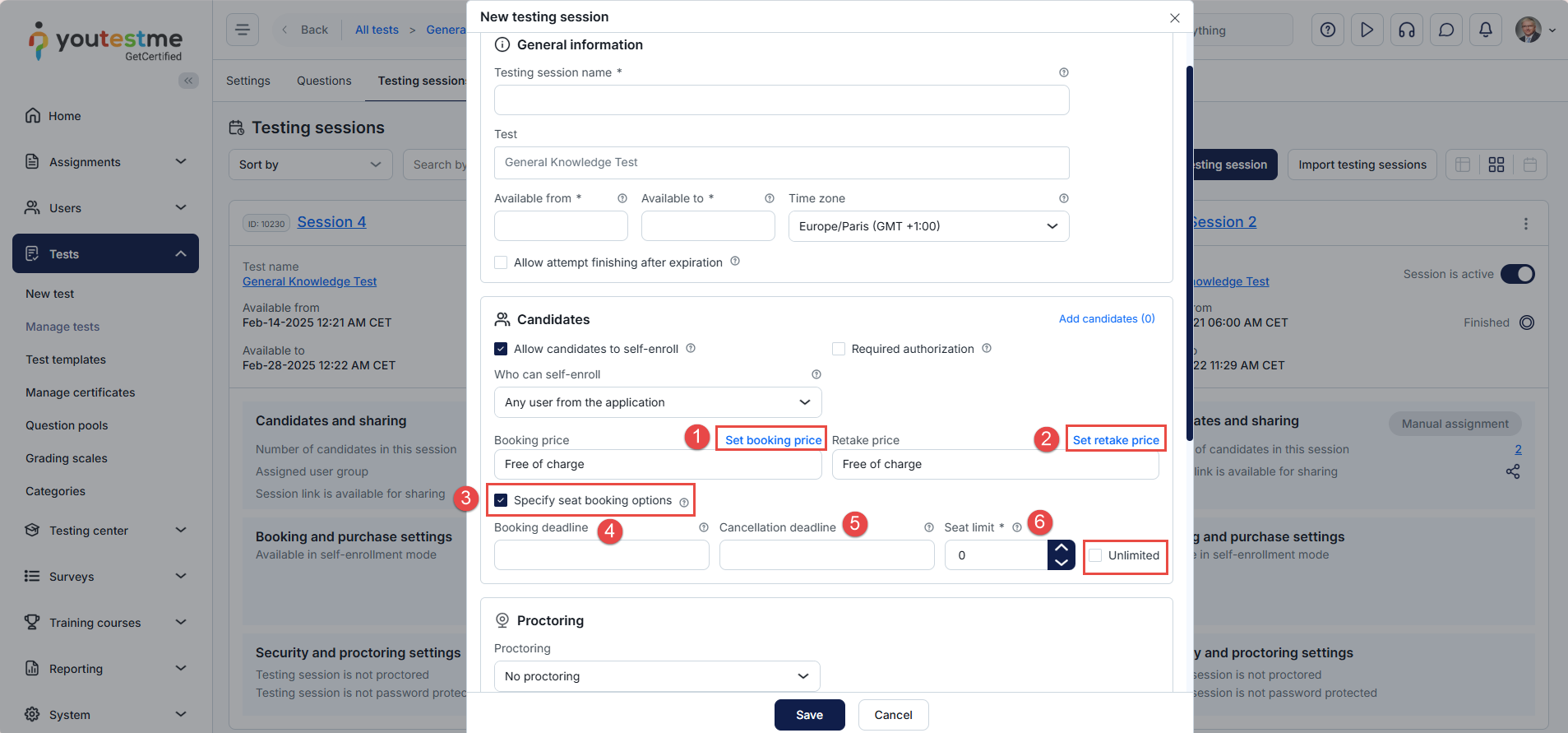Click the info icon for Cancellation deadline
The width and height of the screenshot is (1568, 733).
point(929,527)
